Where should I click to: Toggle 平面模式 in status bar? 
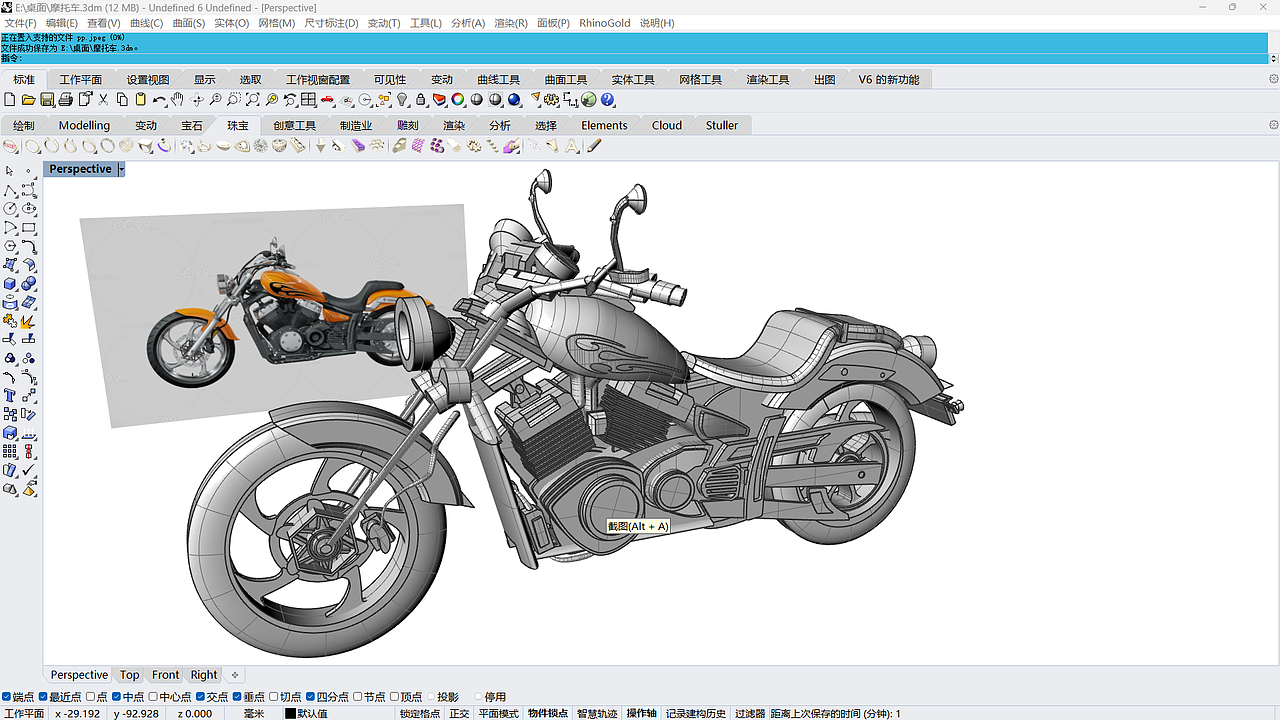pyautogui.click(x=498, y=714)
